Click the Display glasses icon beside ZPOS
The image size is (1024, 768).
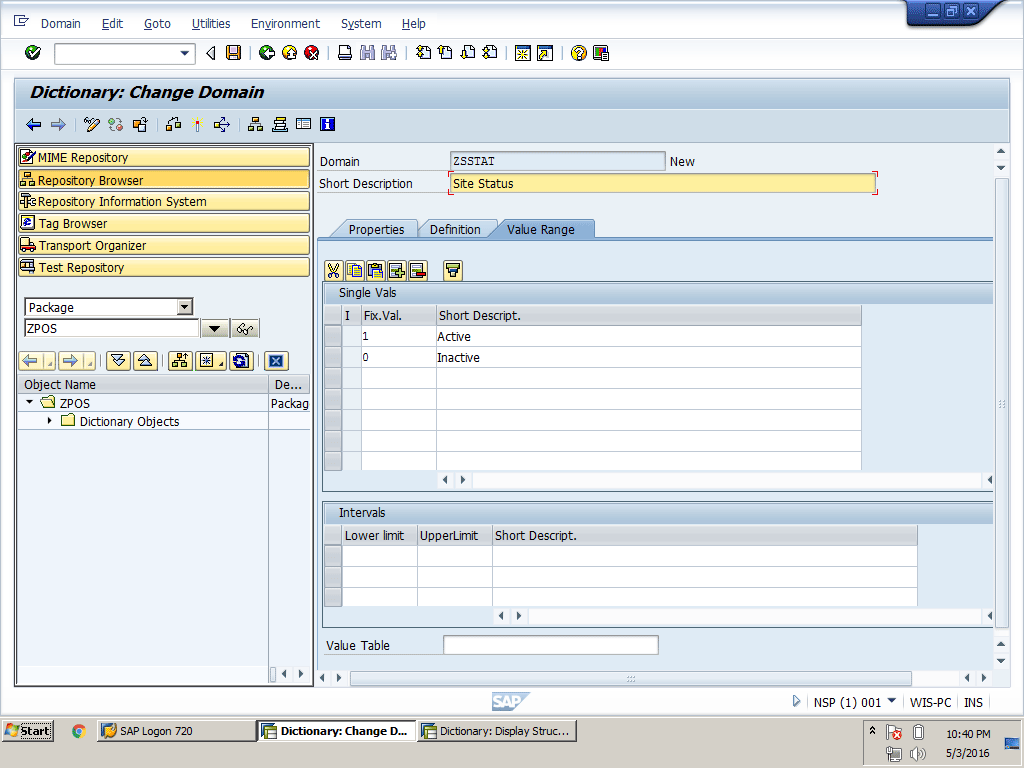pos(245,329)
